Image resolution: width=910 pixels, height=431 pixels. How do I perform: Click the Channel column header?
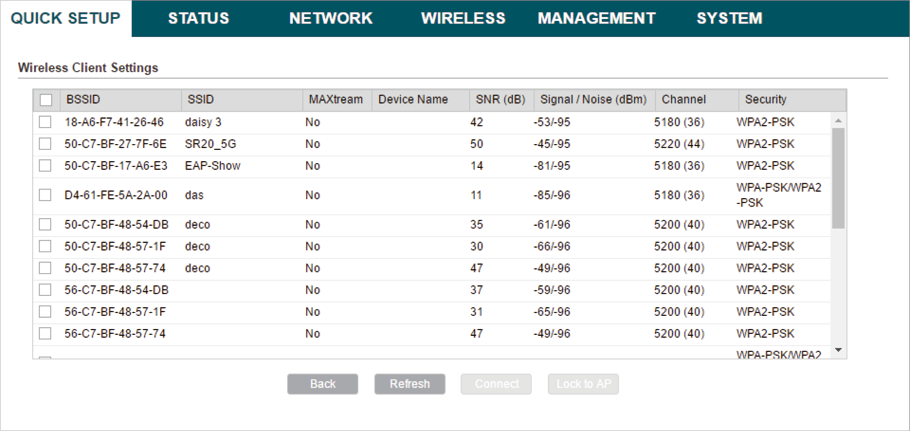[683, 100]
